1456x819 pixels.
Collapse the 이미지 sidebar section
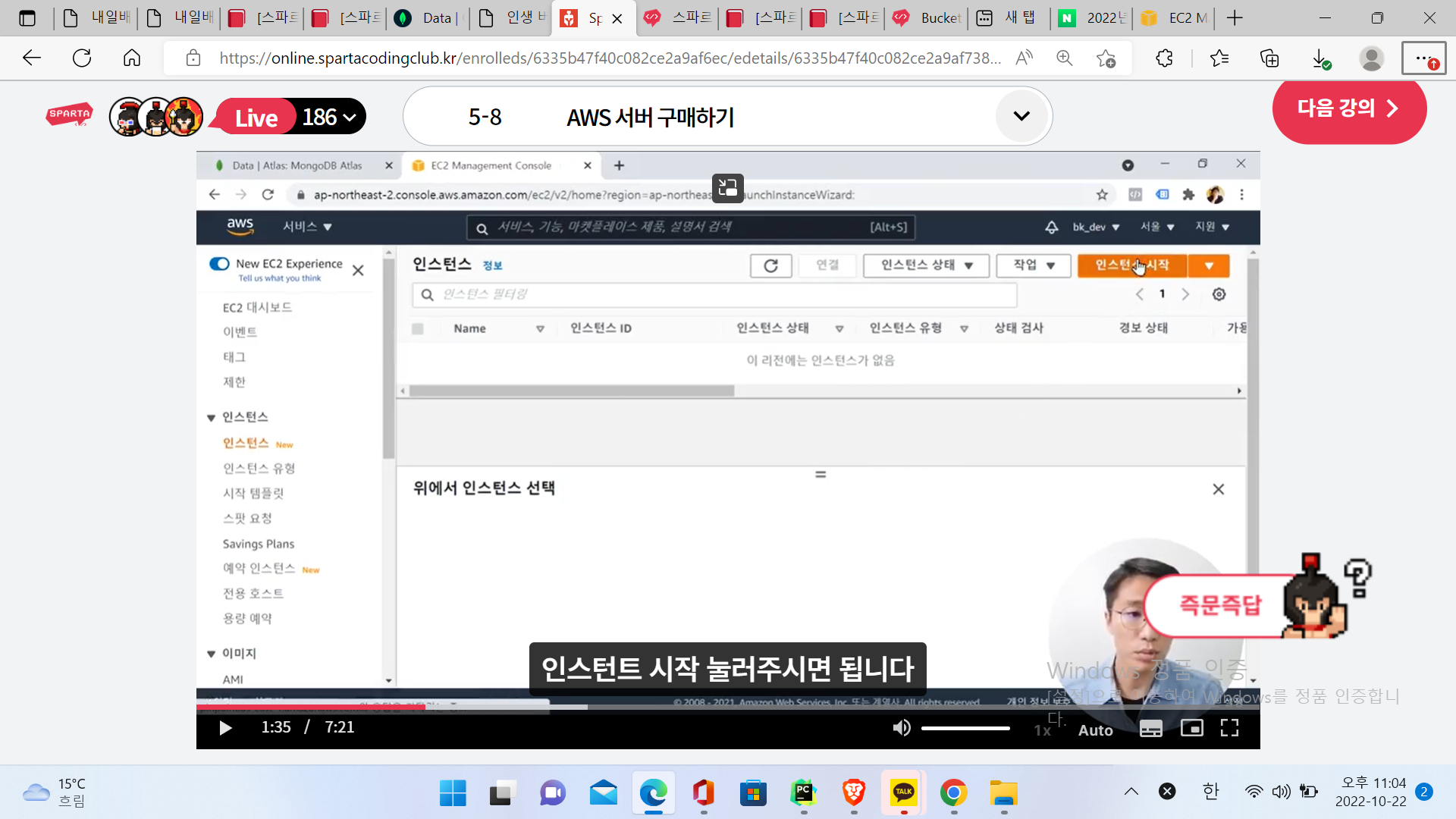click(211, 654)
